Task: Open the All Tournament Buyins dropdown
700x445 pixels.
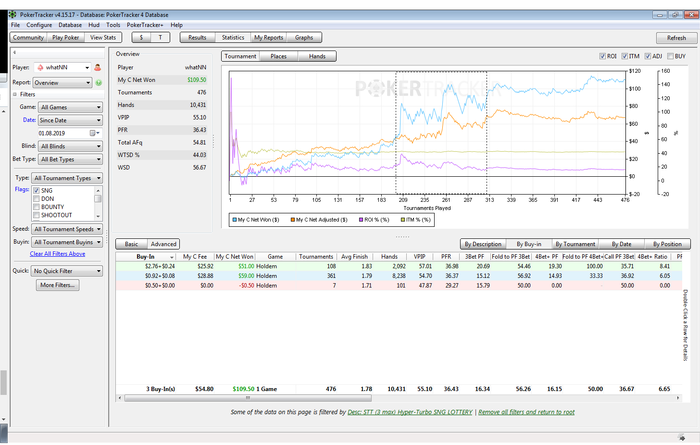Action: point(67,242)
